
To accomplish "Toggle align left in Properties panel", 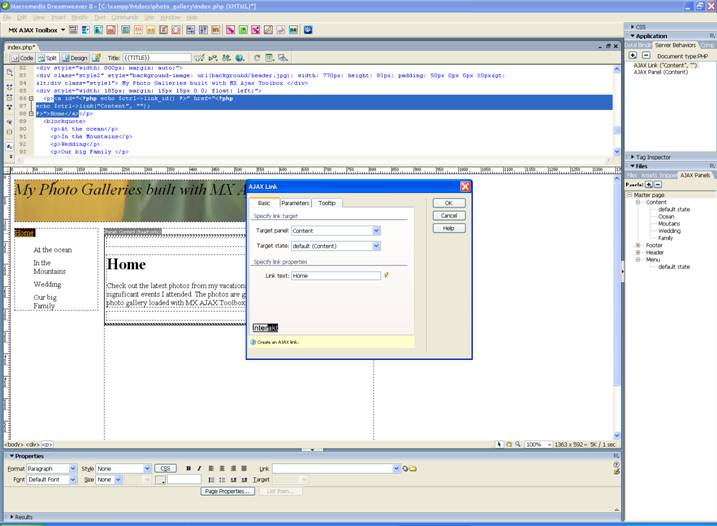I will click(211, 468).
